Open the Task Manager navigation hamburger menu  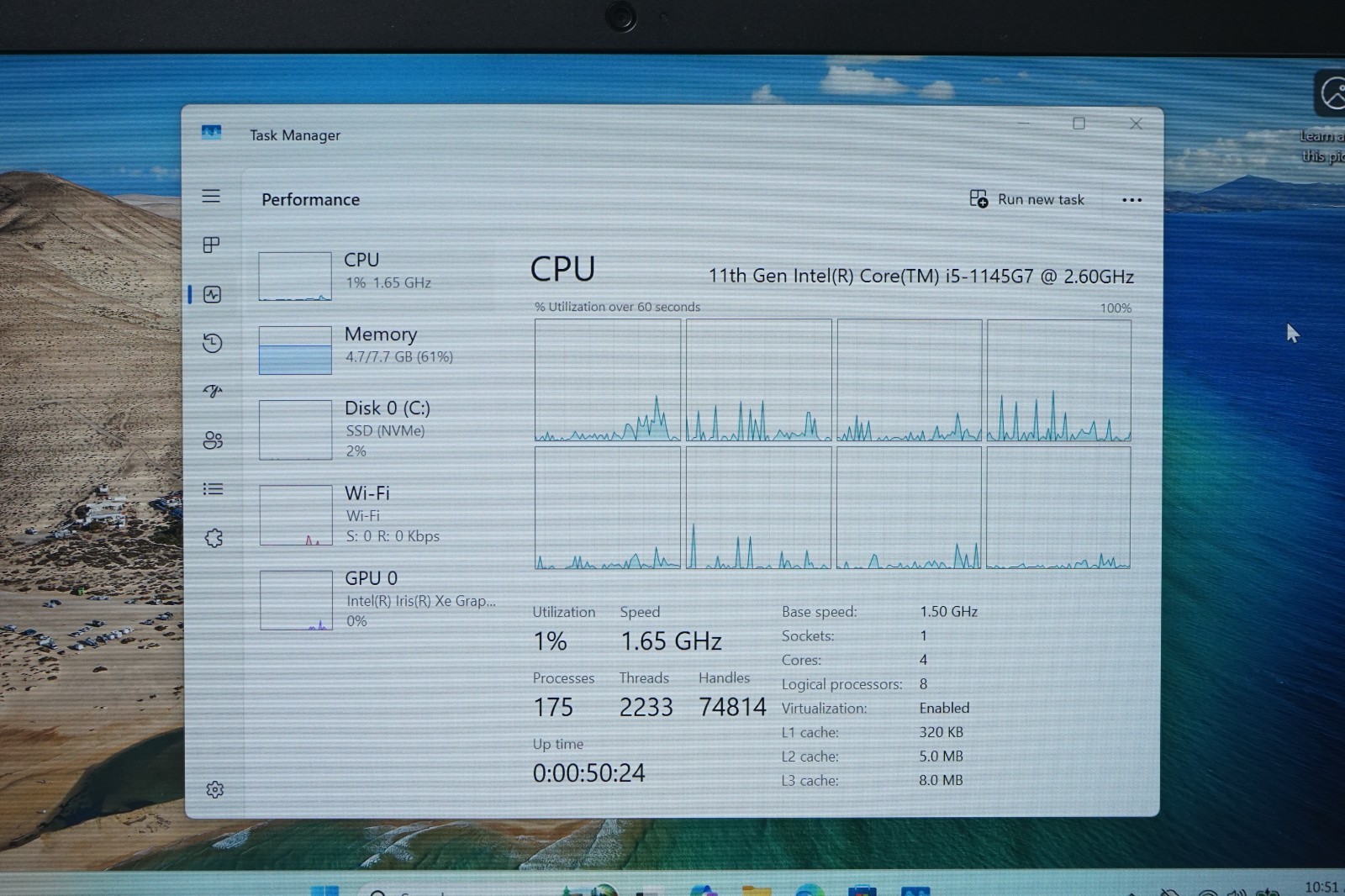coord(211,196)
